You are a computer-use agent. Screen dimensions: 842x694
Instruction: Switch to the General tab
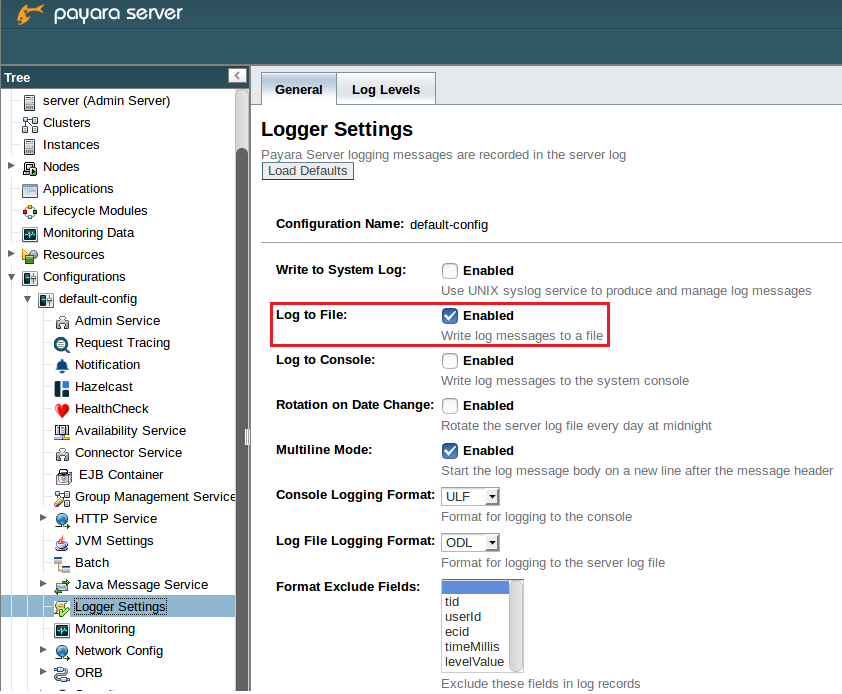tap(299, 89)
